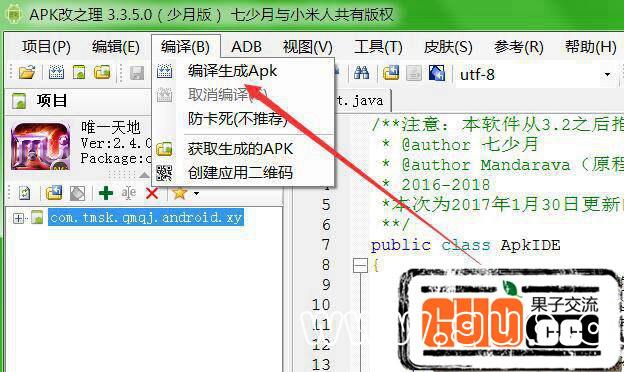Image resolution: width=624 pixels, height=372 pixels.
Task: Click the 唯一天地 app icon thumbnail
Action: pyautogui.click(x=40, y=146)
